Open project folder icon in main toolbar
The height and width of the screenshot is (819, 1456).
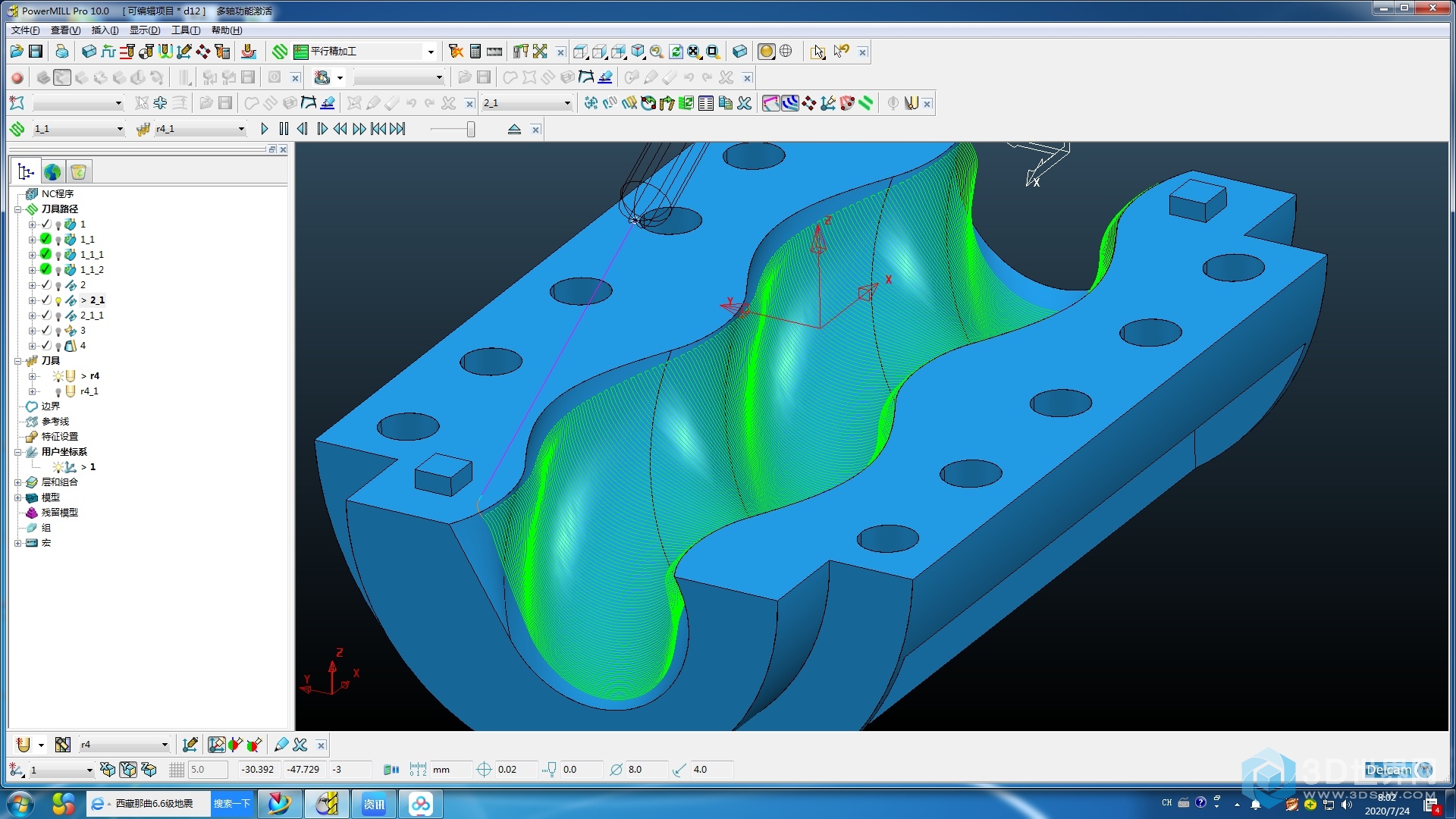coord(17,52)
